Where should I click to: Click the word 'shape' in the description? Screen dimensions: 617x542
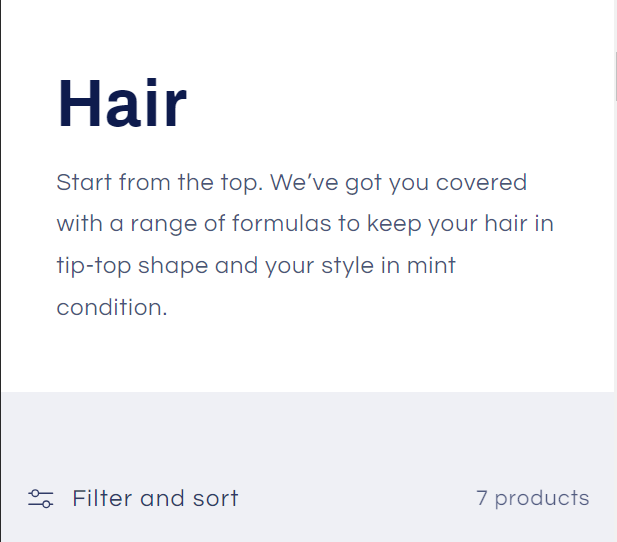(x=168, y=267)
